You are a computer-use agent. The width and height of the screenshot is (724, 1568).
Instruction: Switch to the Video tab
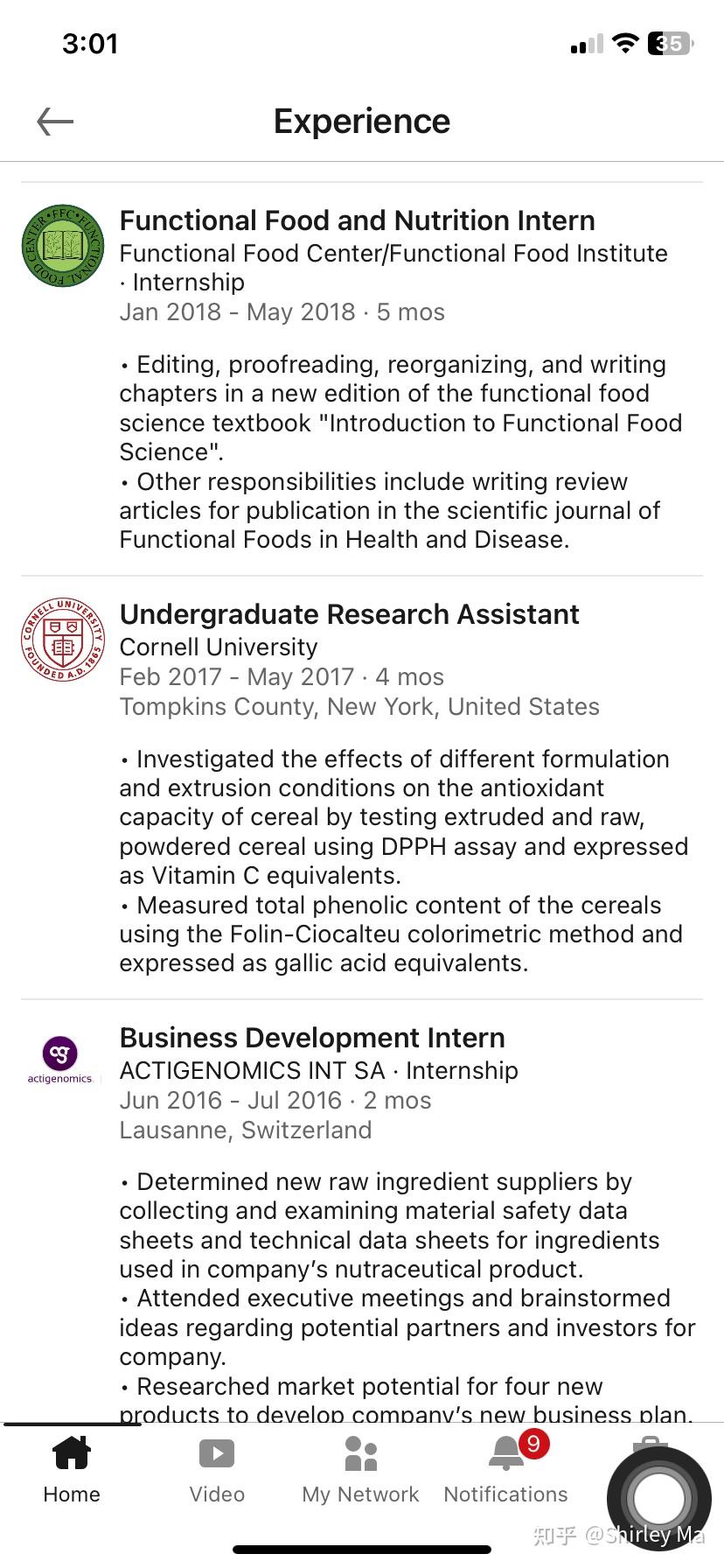pyautogui.click(x=217, y=1470)
